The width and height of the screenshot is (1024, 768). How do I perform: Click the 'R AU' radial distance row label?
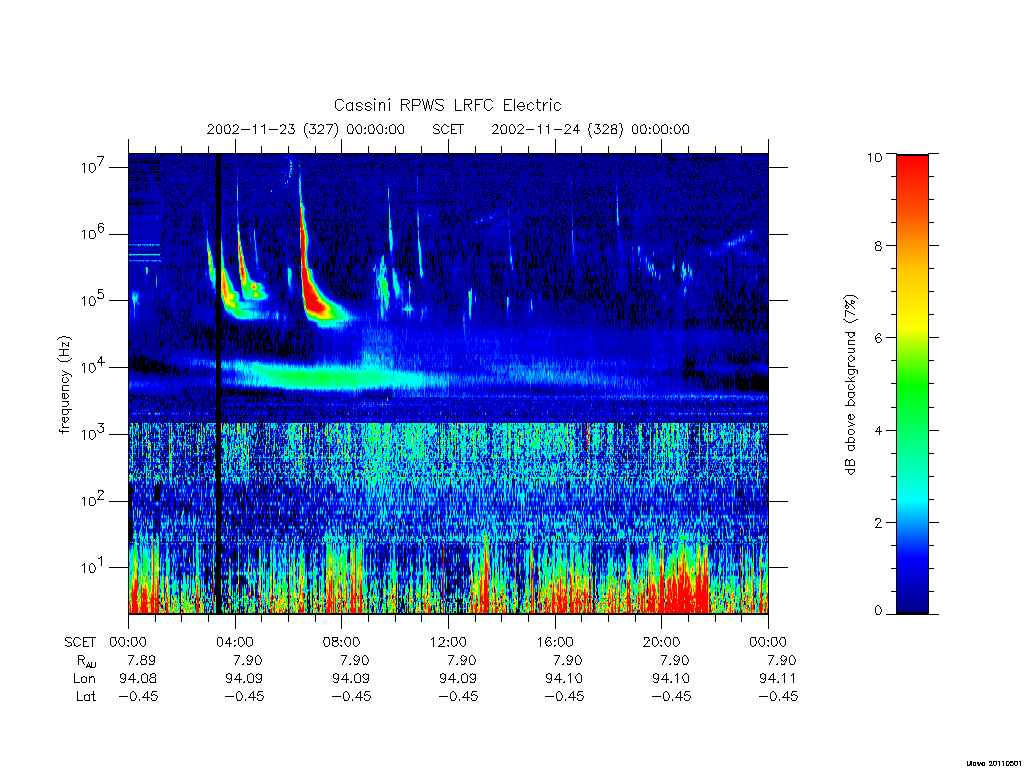86,661
